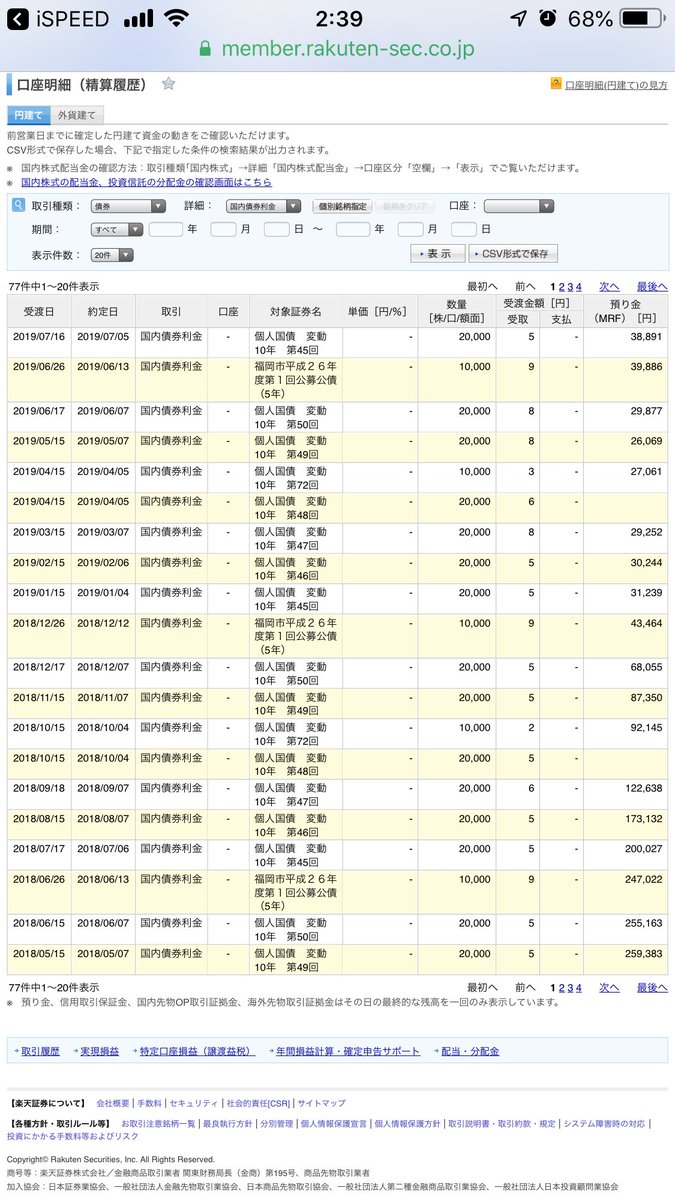Open the 表示件数 dropdown showing 20件
The image size is (675, 1200).
click(111, 255)
